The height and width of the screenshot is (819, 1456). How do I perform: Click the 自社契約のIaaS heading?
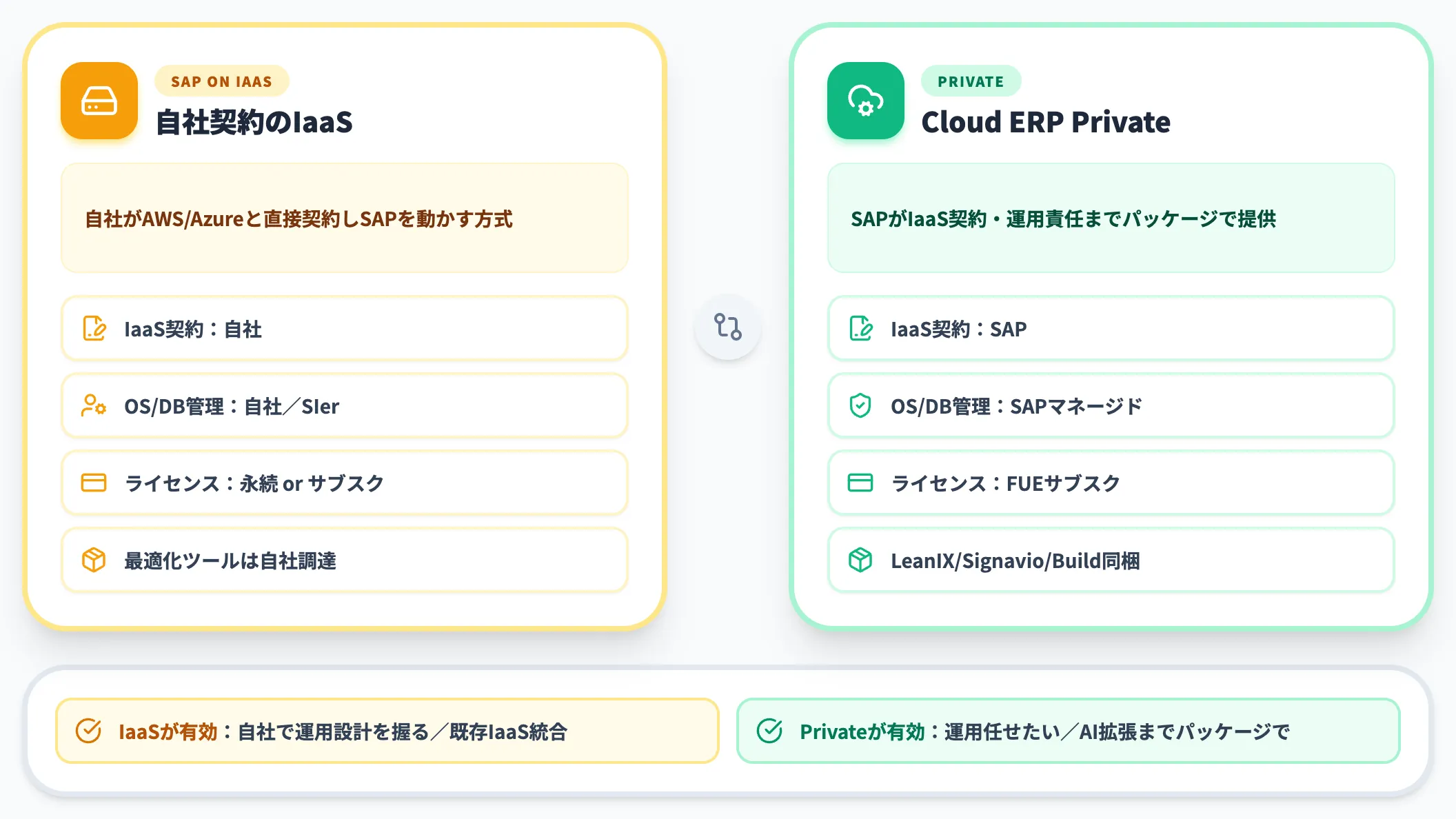tap(254, 122)
